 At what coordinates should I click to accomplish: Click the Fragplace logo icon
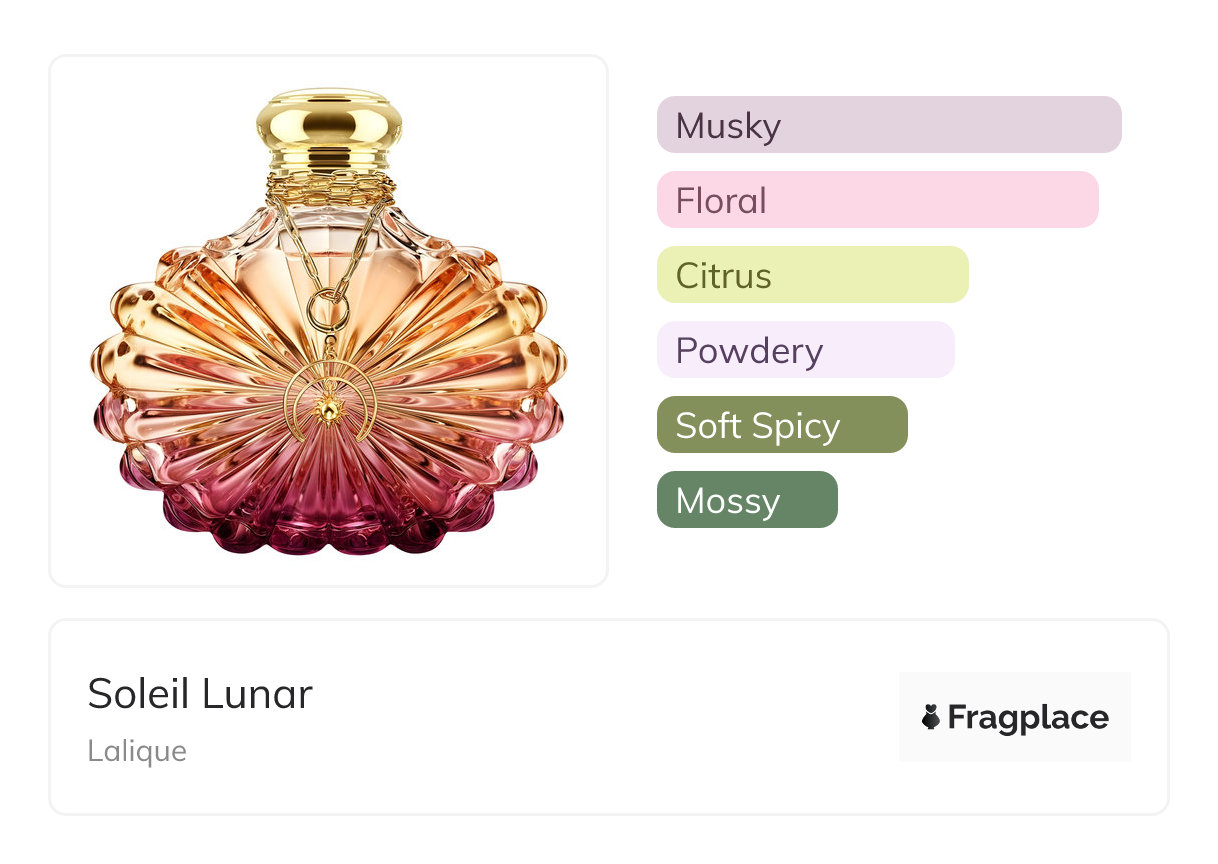[931, 717]
